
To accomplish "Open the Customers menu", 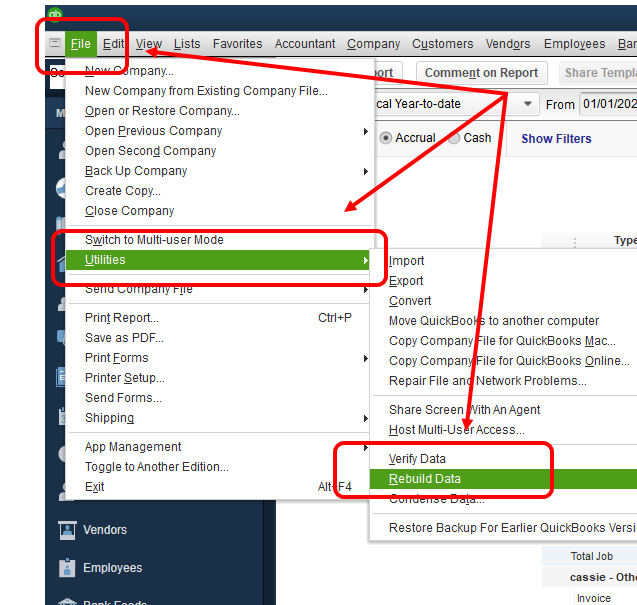I will point(442,44).
